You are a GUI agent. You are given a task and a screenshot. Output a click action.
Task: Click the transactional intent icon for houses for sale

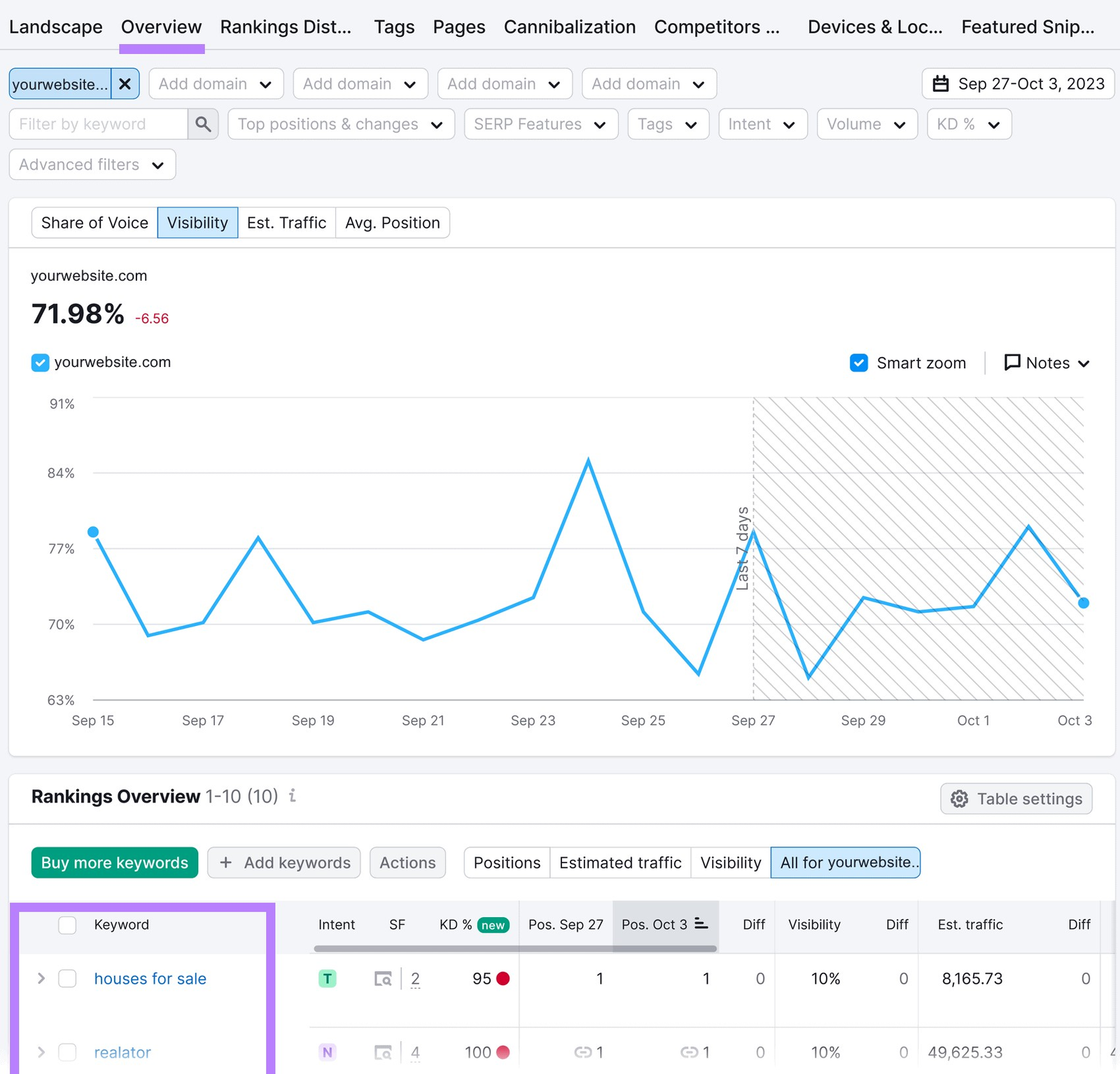point(327,978)
